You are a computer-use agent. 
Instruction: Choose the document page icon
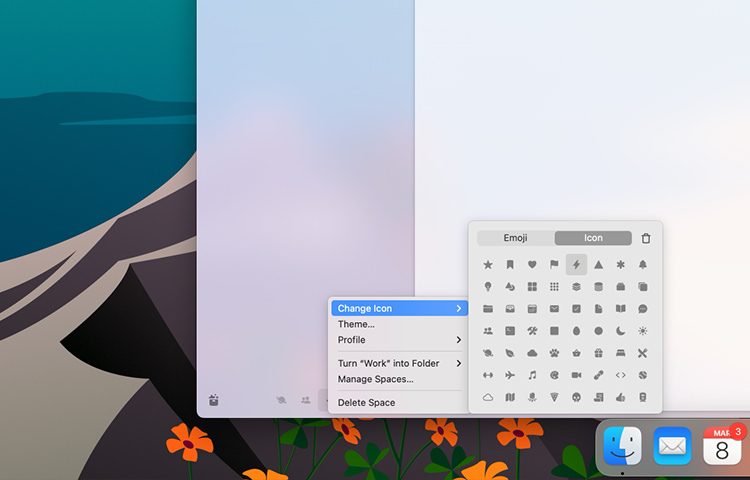tap(598, 309)
